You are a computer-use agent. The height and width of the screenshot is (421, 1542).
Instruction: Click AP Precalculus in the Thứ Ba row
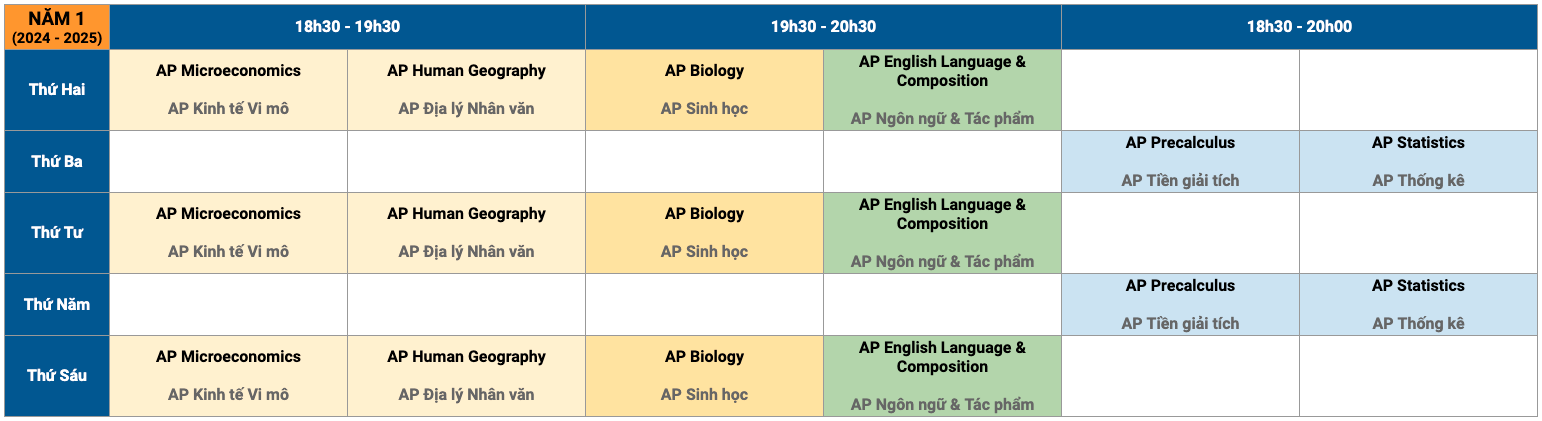click(1180, 161)
